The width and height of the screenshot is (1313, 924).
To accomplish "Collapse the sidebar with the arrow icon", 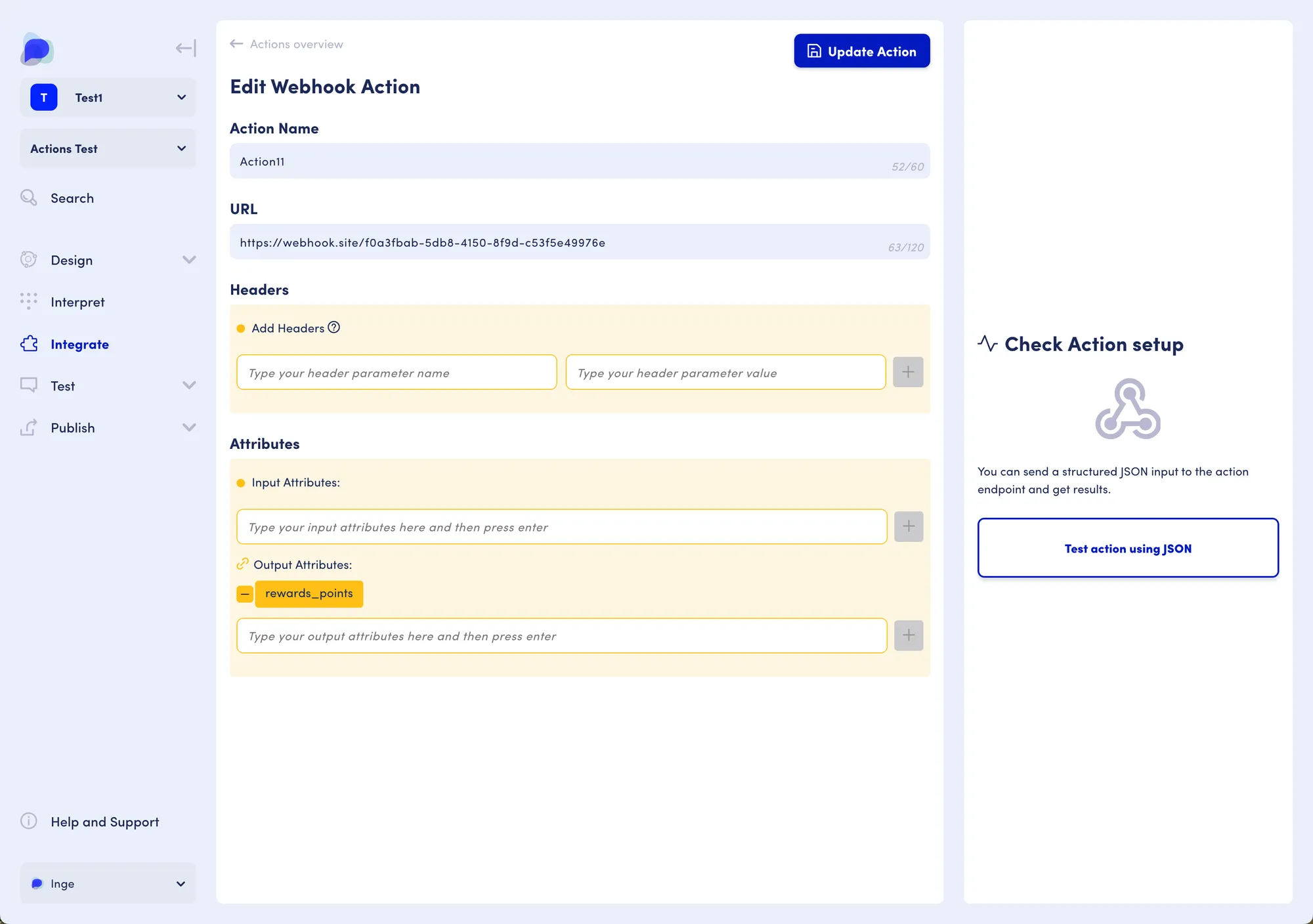I will coord(186,48).
